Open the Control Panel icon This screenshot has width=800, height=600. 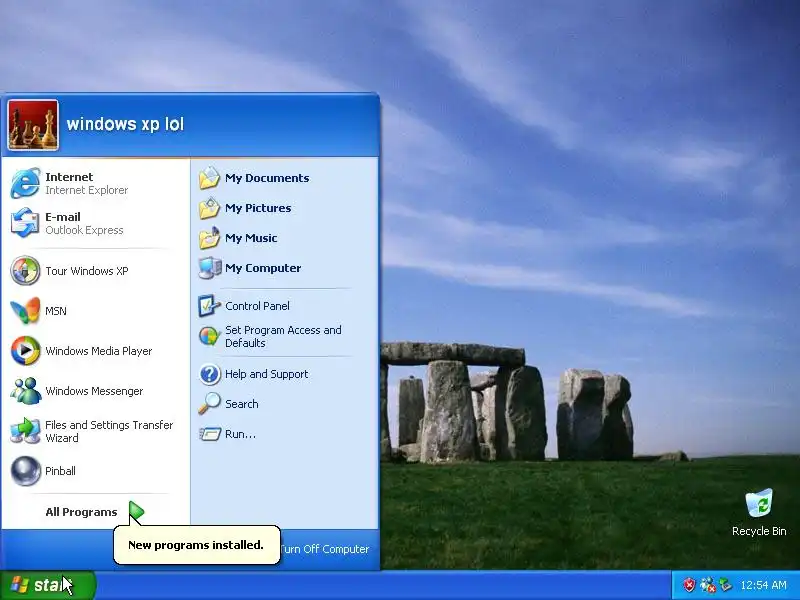point(209,306)
